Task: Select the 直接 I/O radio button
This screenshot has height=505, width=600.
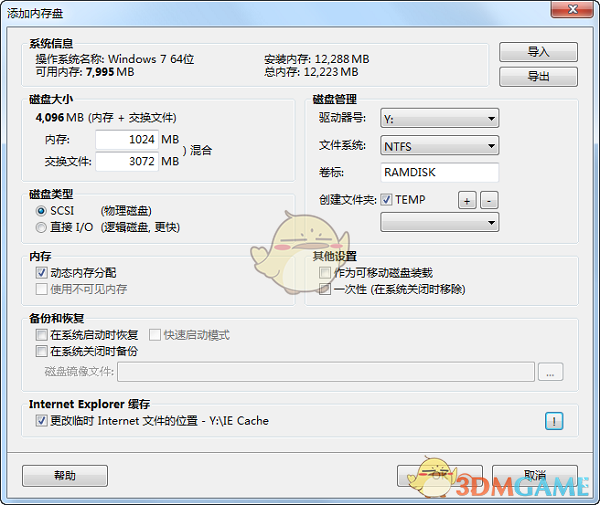Action: (x=41, y=227)
